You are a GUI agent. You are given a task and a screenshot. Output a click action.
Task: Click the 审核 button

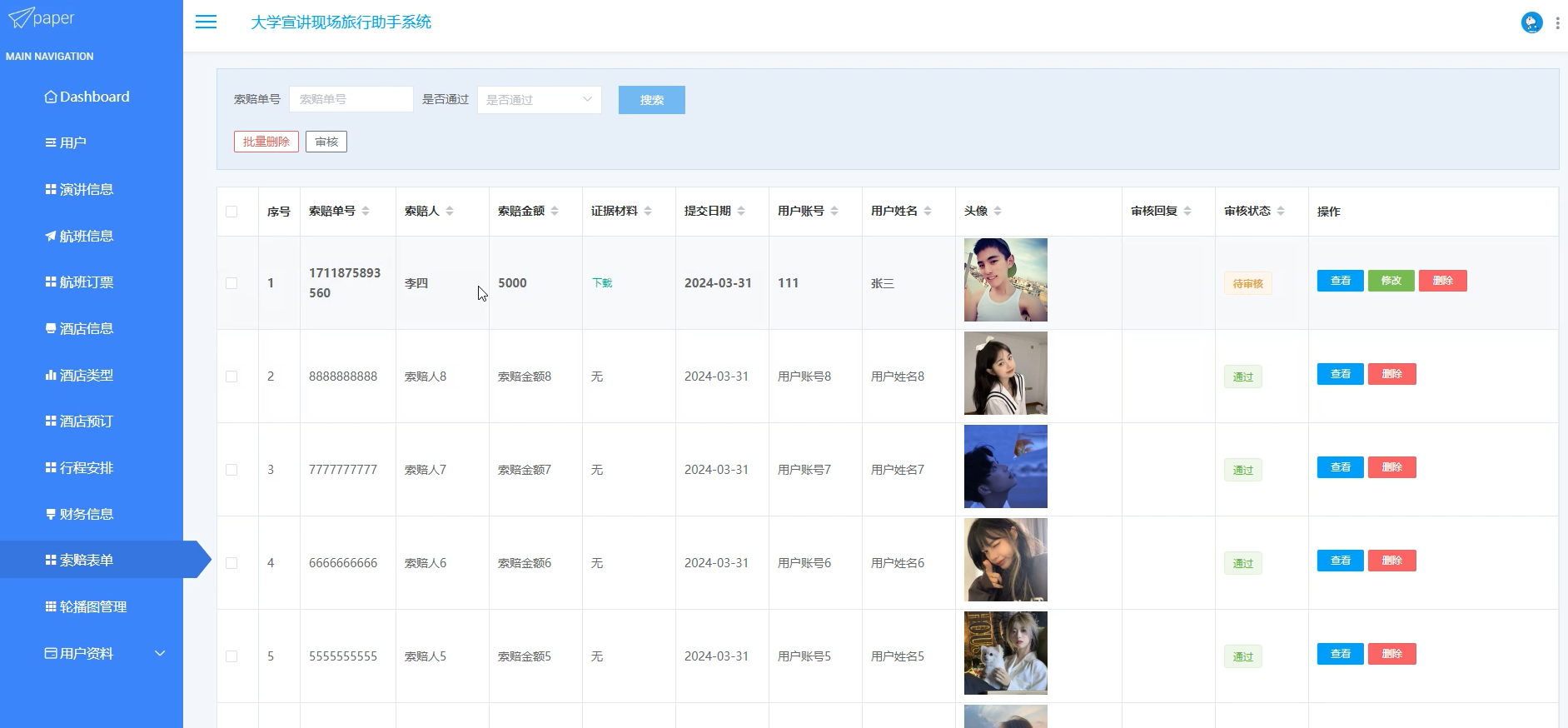tap(326, 142)
